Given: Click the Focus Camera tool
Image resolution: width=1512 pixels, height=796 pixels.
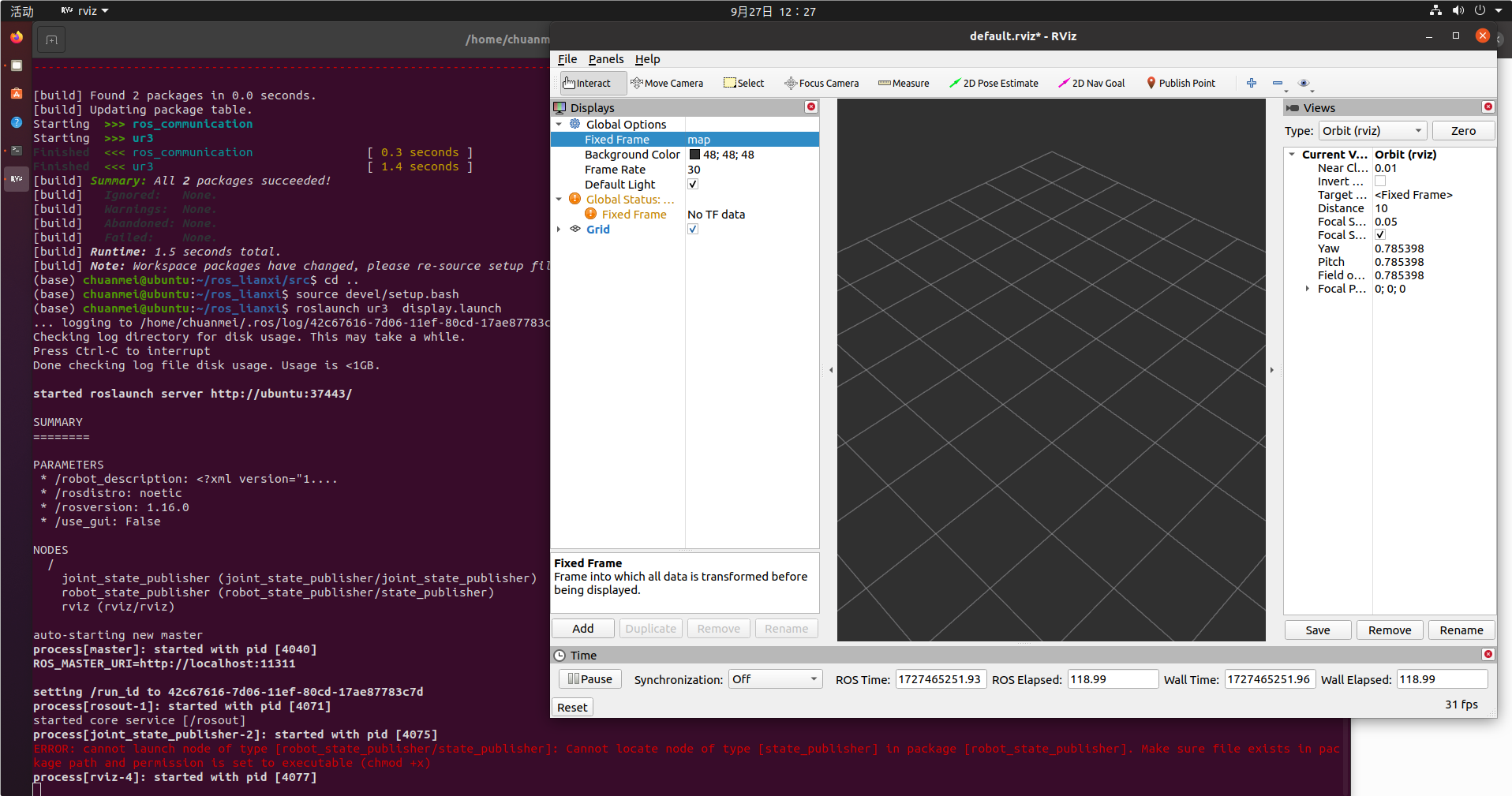Looking at the screenshot, I should point(821,83).
